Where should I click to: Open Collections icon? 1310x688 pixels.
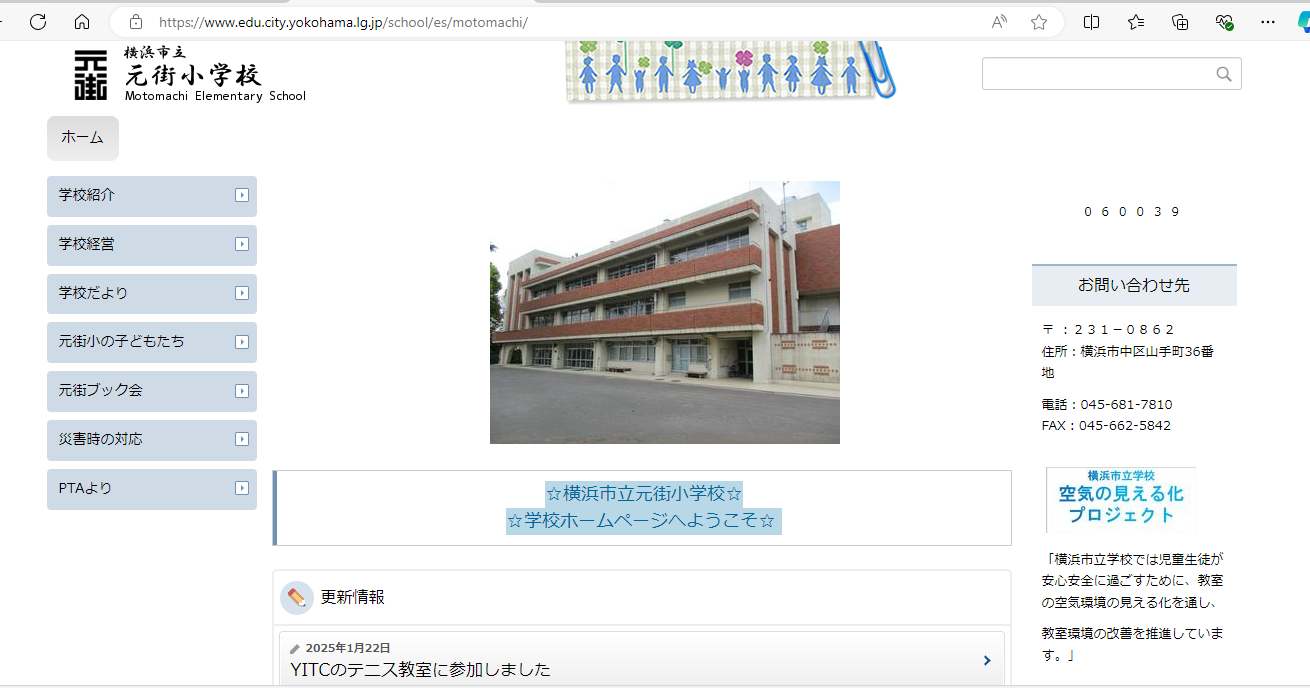[1180, 21]
